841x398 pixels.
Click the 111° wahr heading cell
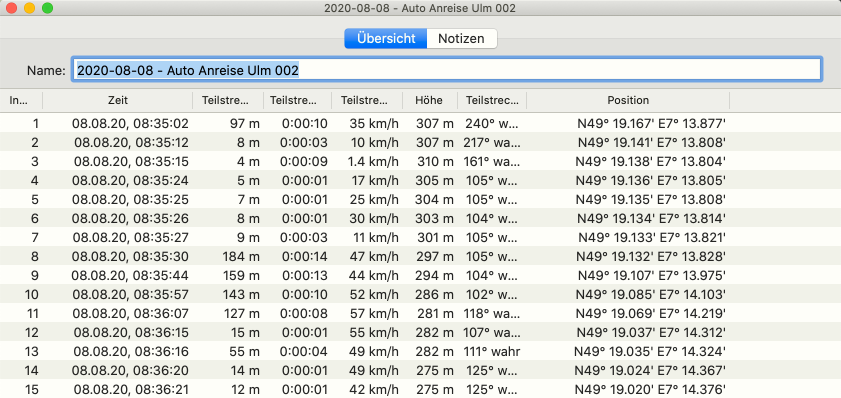491,351
